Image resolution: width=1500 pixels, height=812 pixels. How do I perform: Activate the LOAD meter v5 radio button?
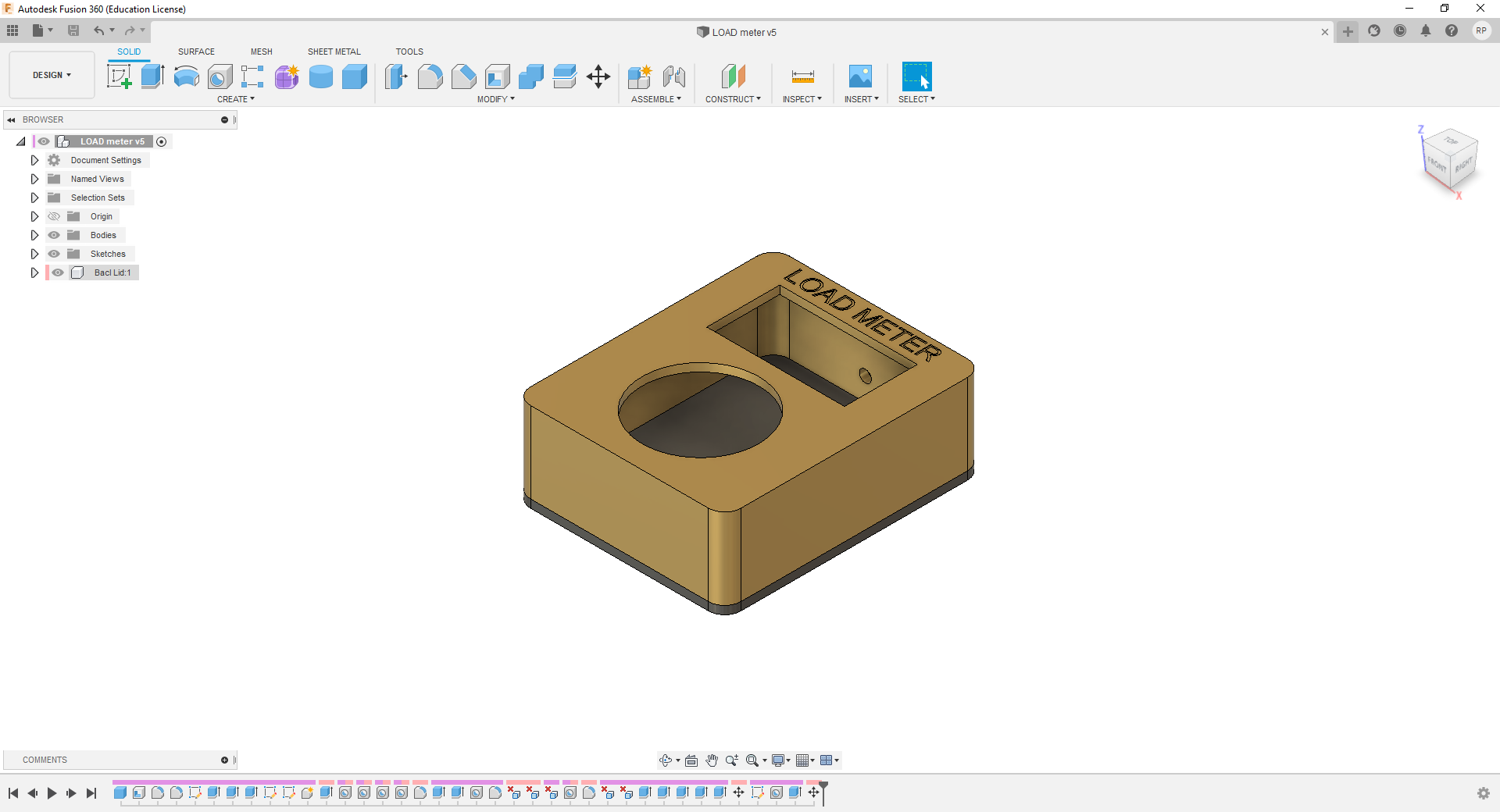[162, 141]
